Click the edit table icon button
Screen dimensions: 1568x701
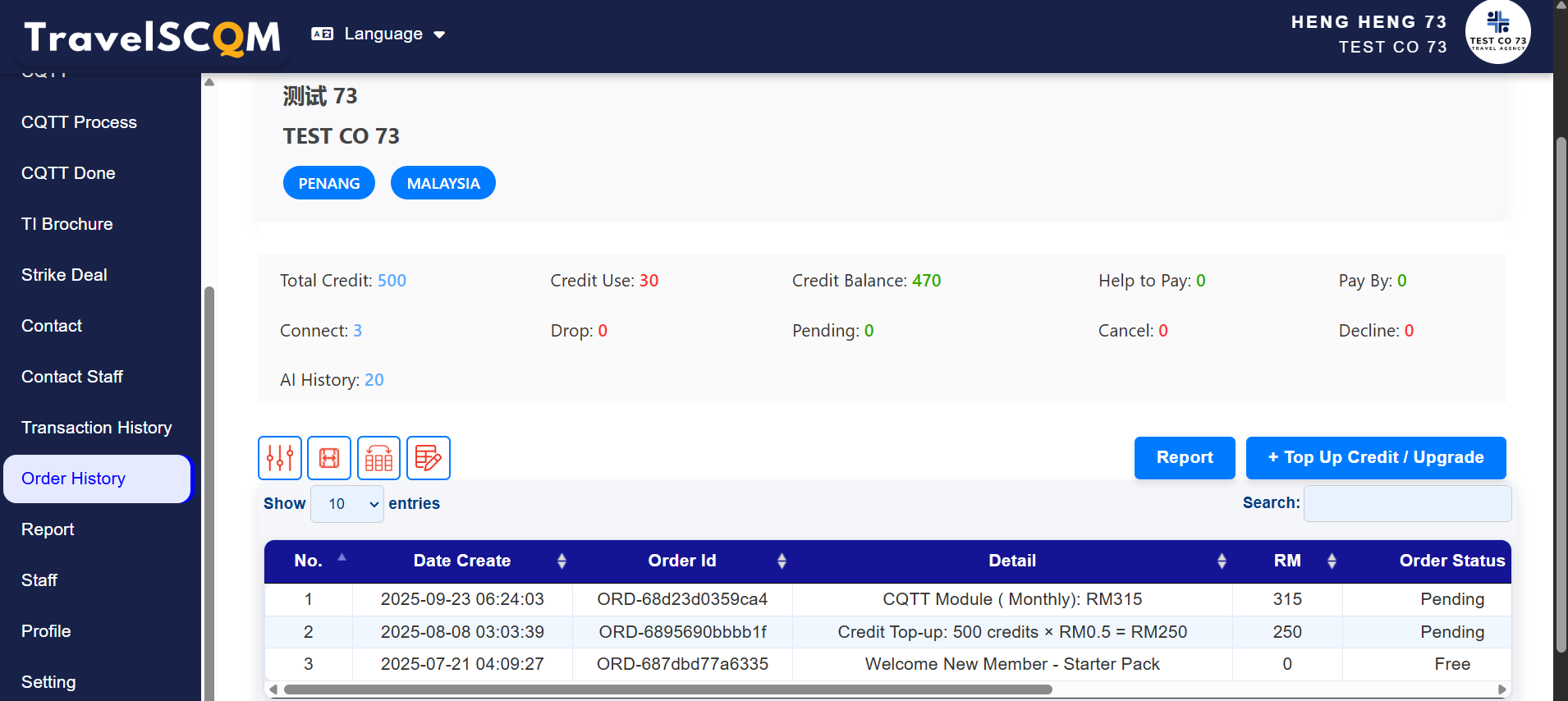[x=428, y=458]
